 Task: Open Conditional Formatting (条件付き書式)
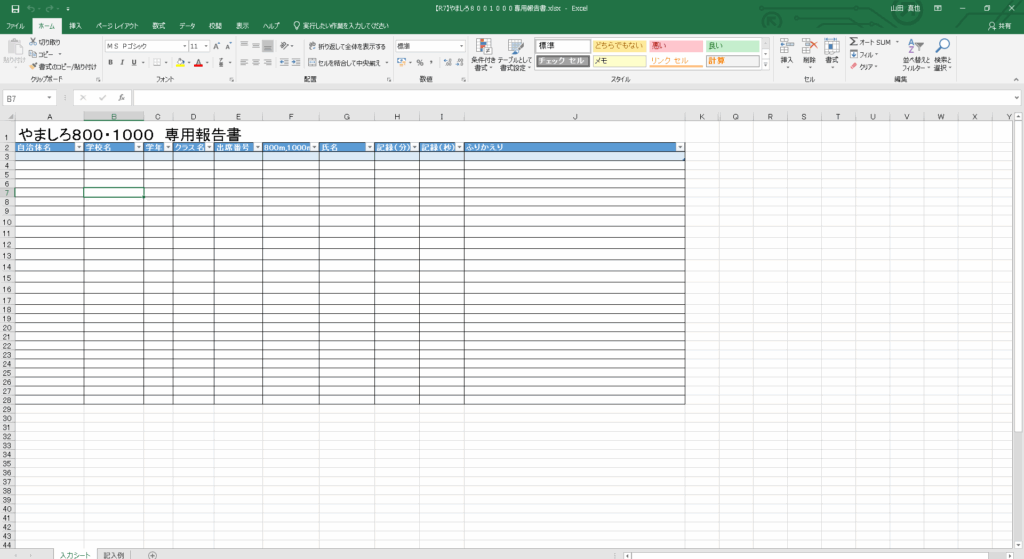(484, 54)
